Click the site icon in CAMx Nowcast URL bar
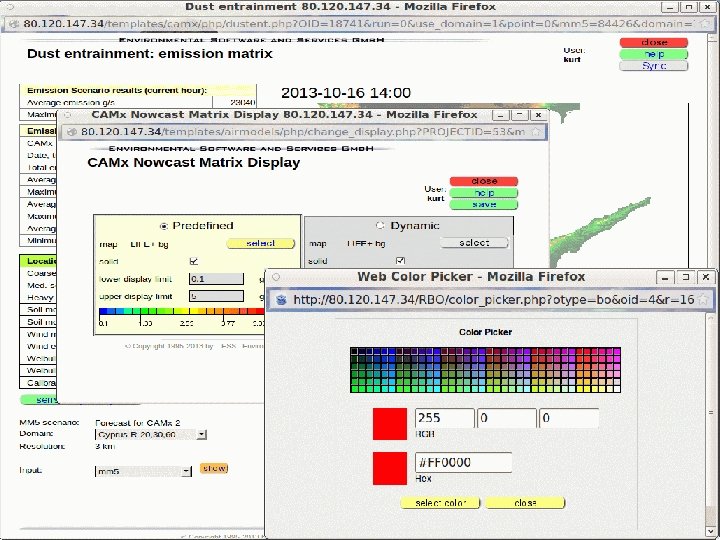Viewport: 720px width, 540px height. pyautogui.click(x=71, y=132)
